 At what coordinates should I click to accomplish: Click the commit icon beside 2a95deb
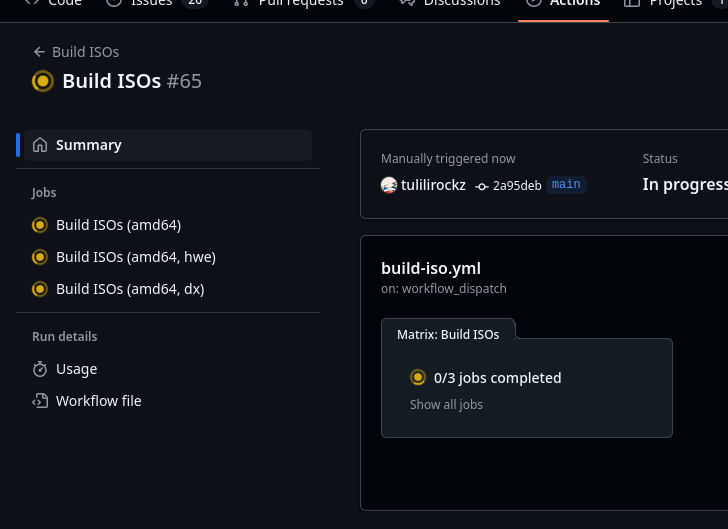482,186
